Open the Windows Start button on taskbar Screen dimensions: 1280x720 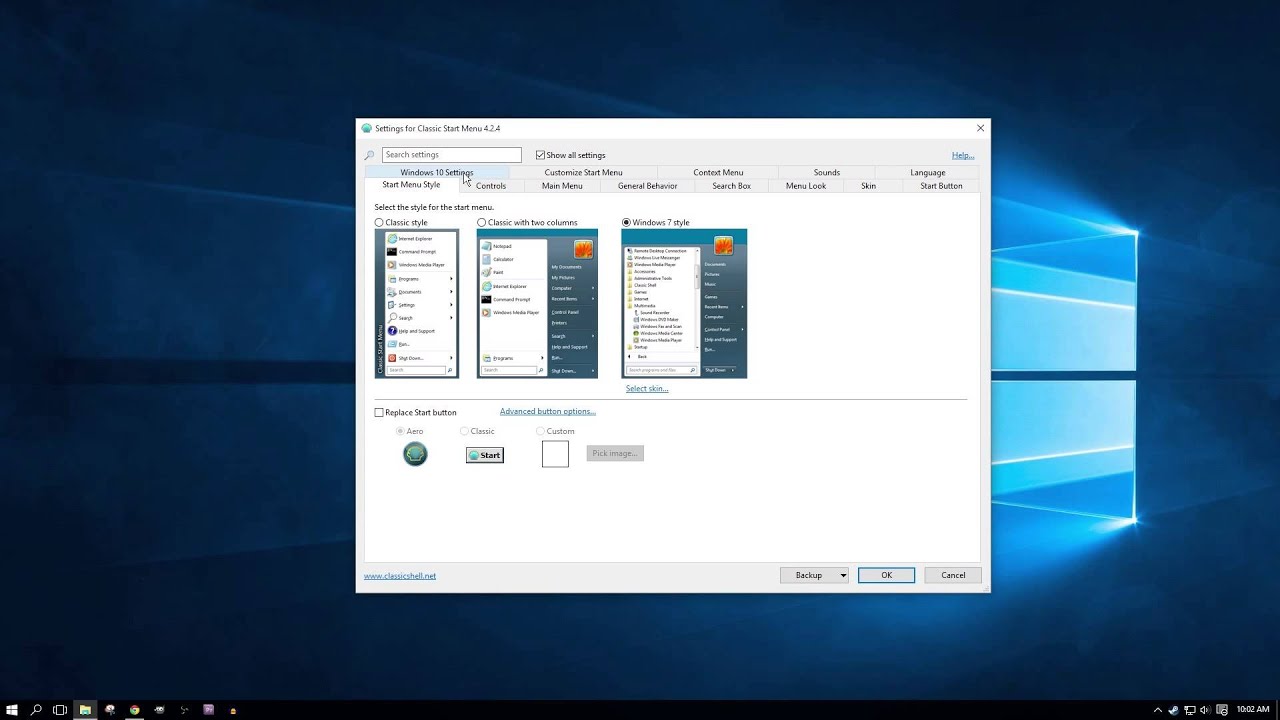11,710
